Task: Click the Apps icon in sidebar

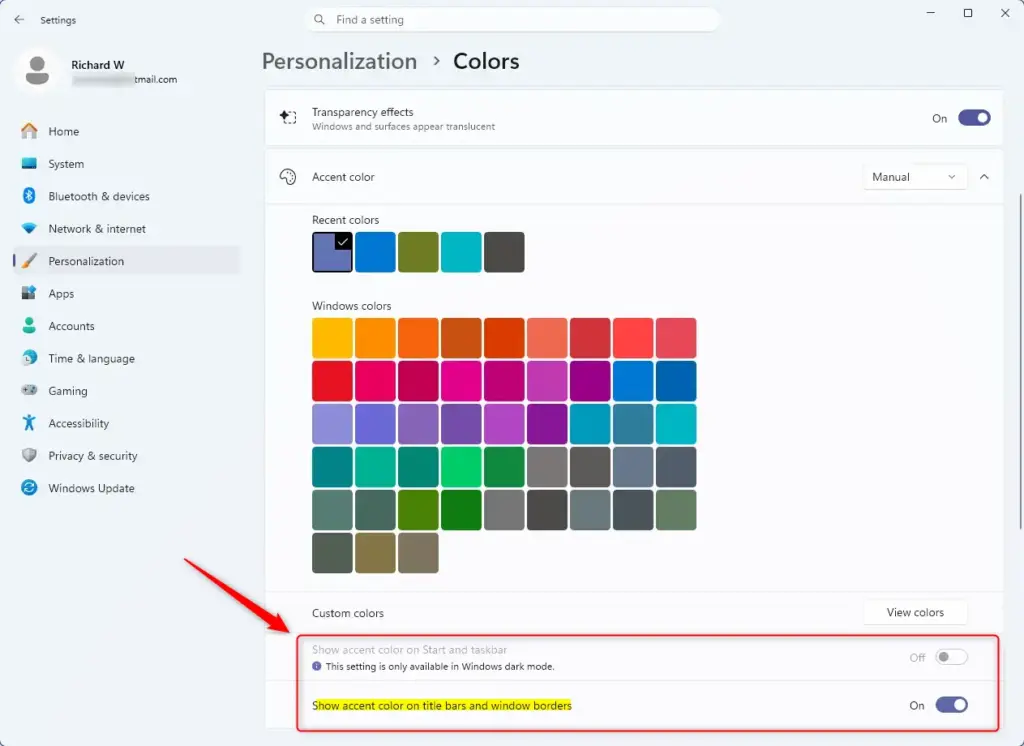Action: pyautogui.click(x=29, y=293)
